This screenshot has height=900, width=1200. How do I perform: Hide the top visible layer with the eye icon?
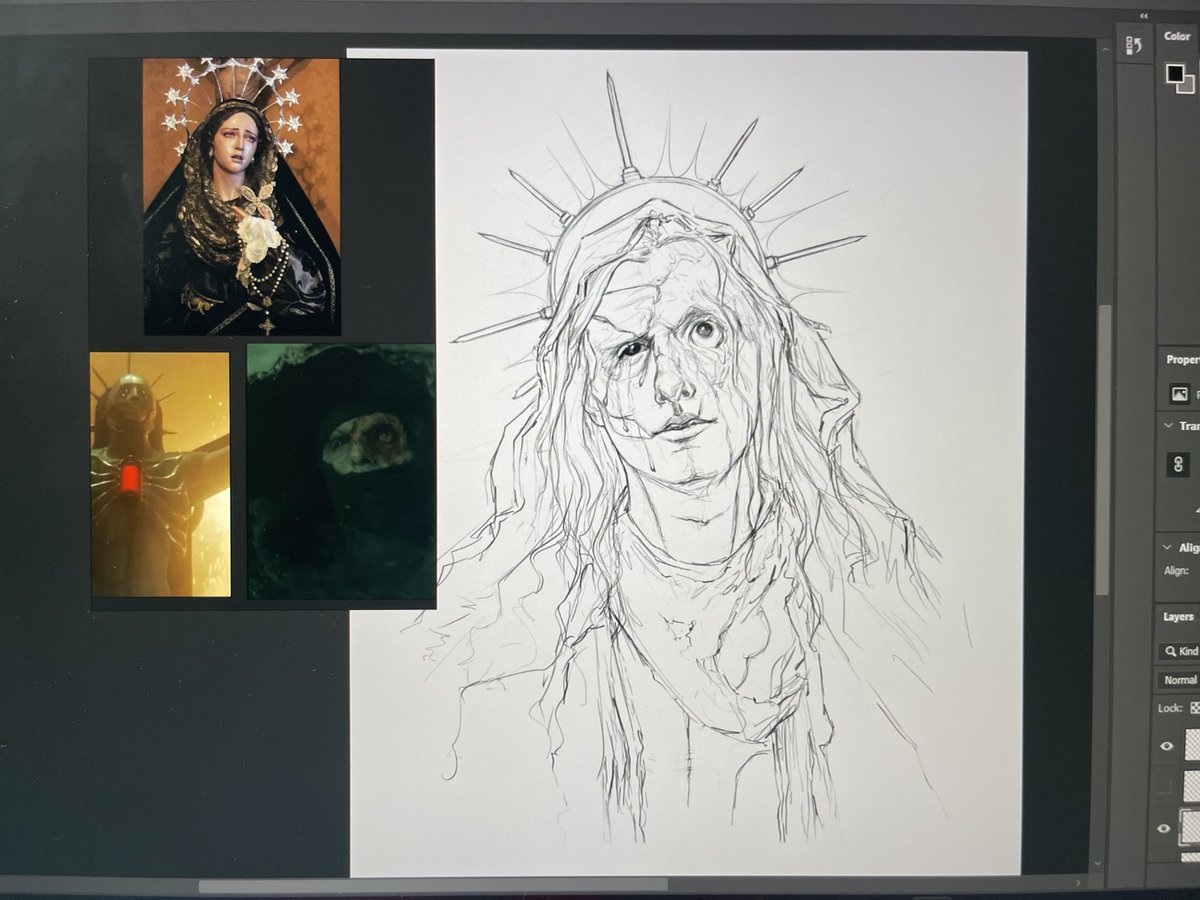click(1167, 745)
